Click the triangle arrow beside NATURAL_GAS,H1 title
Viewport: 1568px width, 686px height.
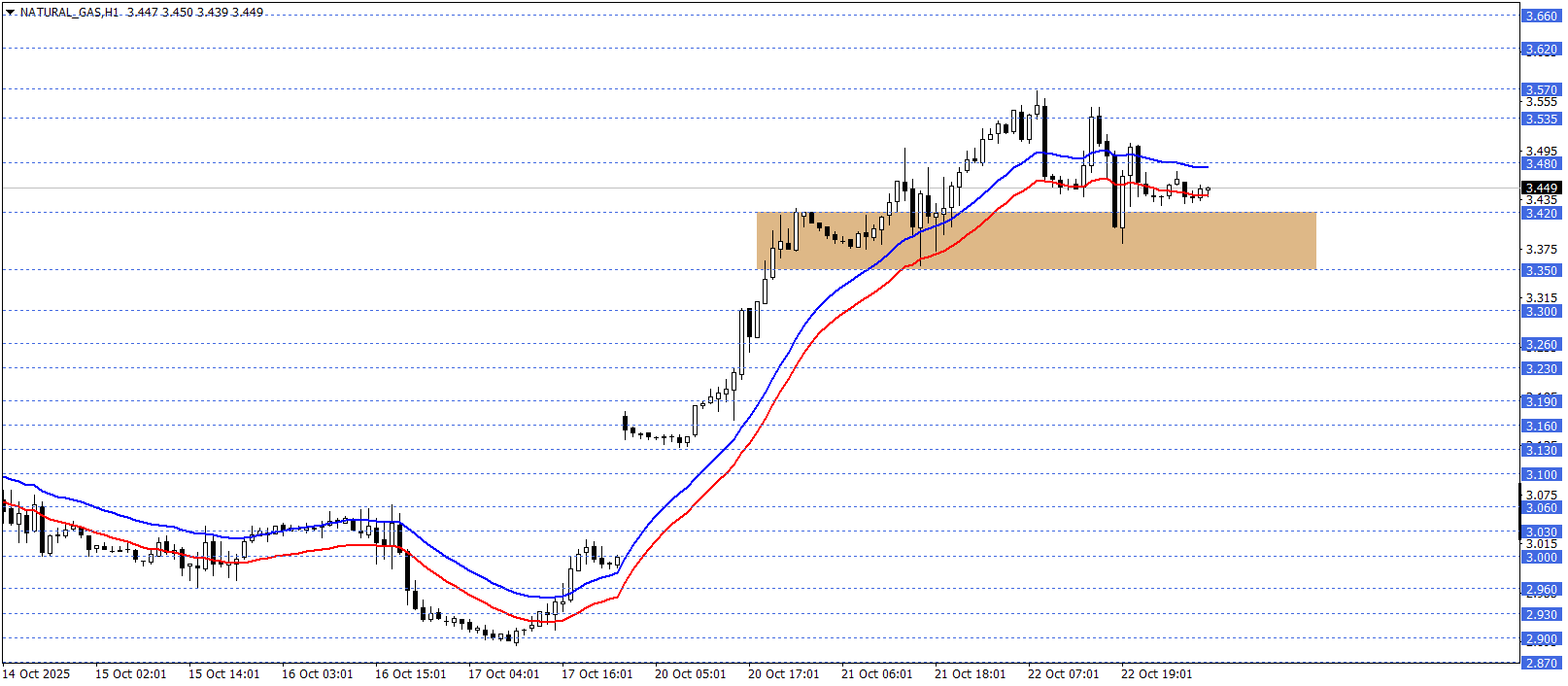11,13
